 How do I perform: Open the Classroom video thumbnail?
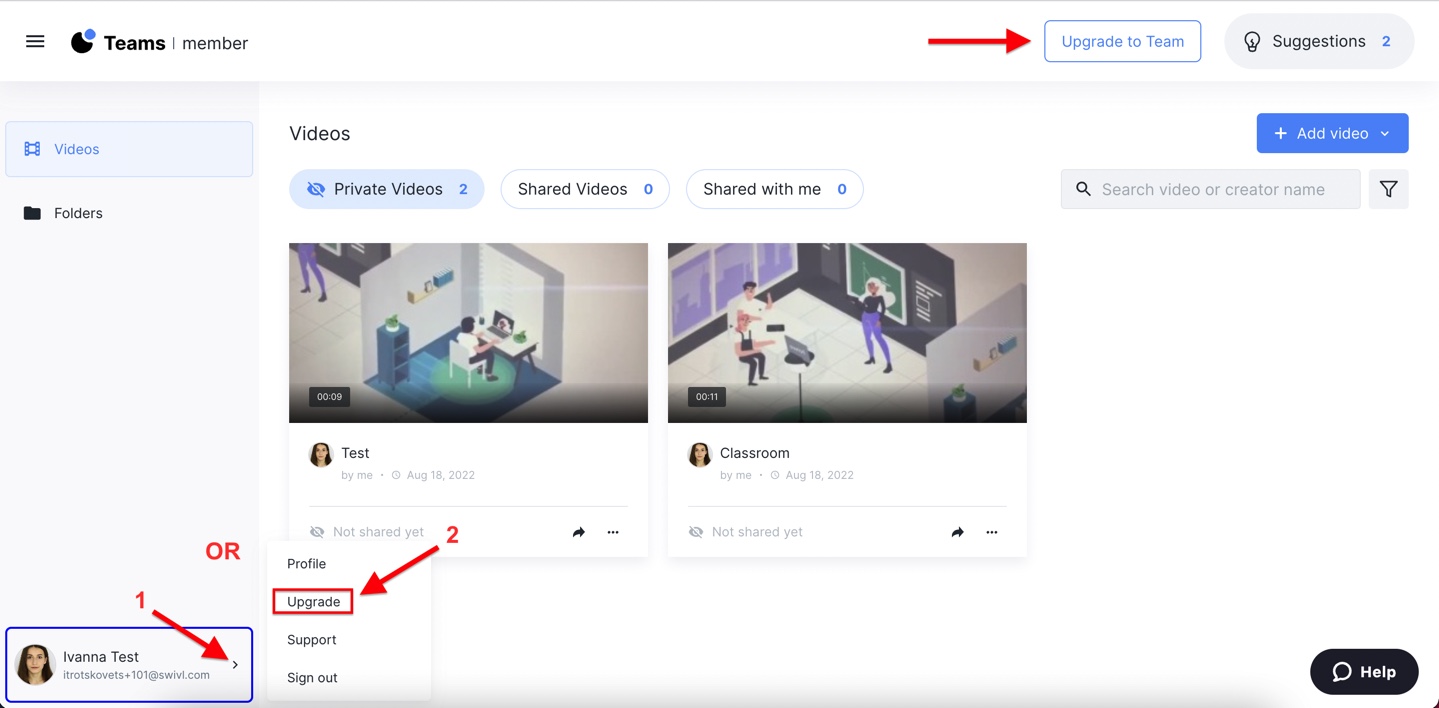847,332
